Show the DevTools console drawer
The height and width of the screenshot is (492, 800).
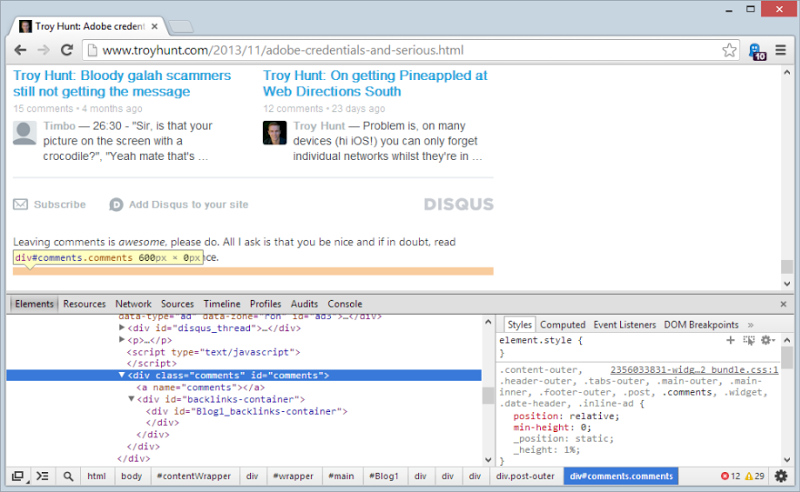pyautogui.click(x=42, y=476)
